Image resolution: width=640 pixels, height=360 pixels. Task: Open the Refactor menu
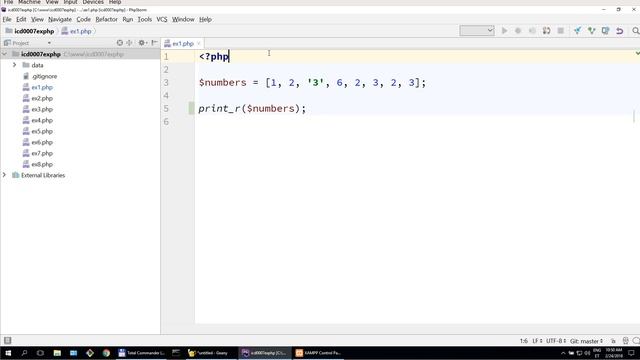pyautogui.click(x=107, y=19)
